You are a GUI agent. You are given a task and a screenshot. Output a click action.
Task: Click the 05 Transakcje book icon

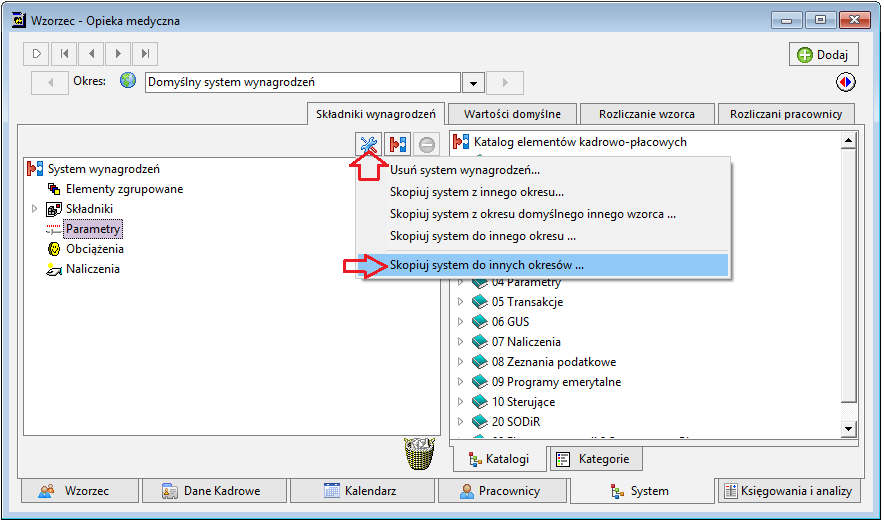(480, 302)
